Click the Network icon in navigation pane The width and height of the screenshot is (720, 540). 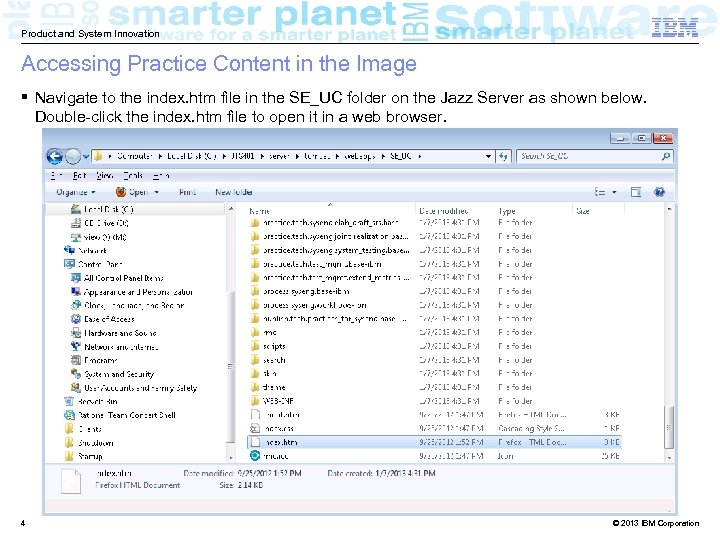pyautogui.click(x=69, y=250)
